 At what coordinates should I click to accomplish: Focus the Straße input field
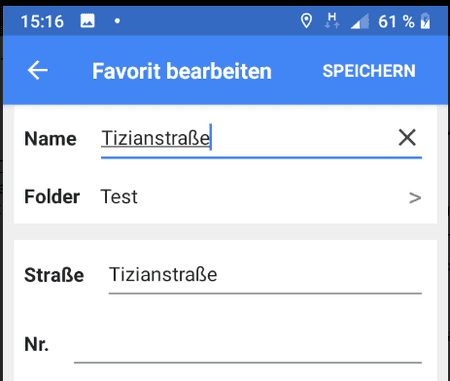(x=265, y=276)
